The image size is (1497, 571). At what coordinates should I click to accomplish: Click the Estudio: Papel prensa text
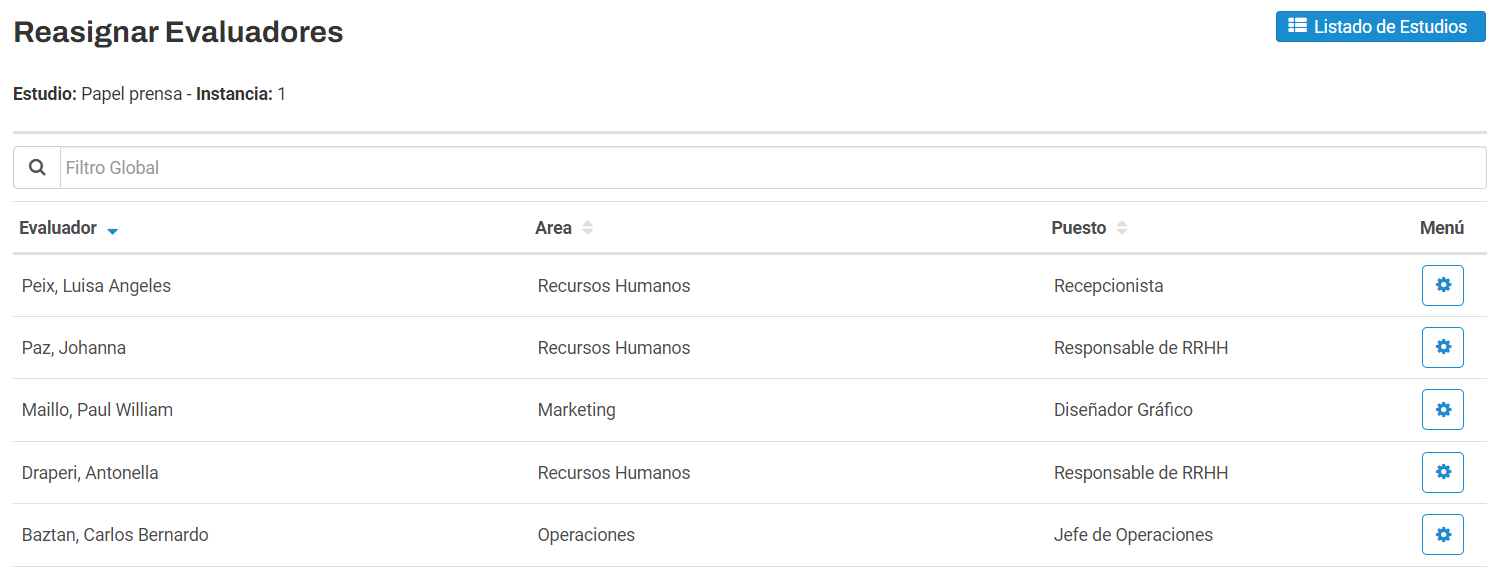tap(97, 94)
